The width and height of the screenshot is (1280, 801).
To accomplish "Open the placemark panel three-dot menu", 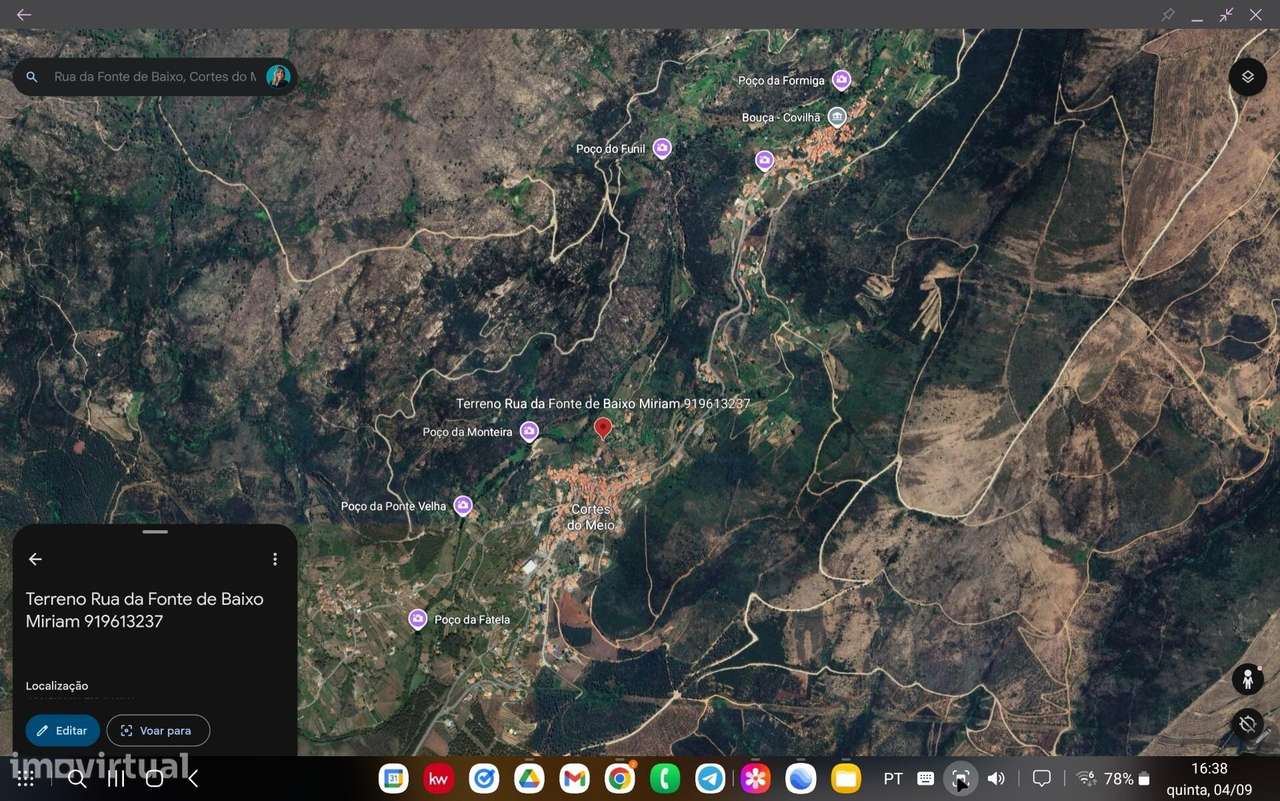I will point(275,559).
